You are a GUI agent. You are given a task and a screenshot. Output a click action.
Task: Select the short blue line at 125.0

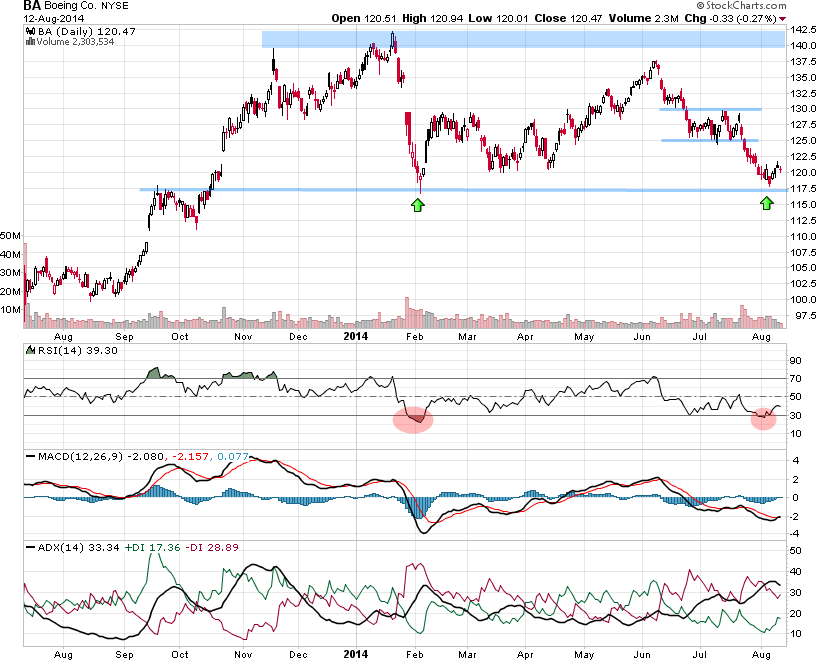(x=709, y=140)
